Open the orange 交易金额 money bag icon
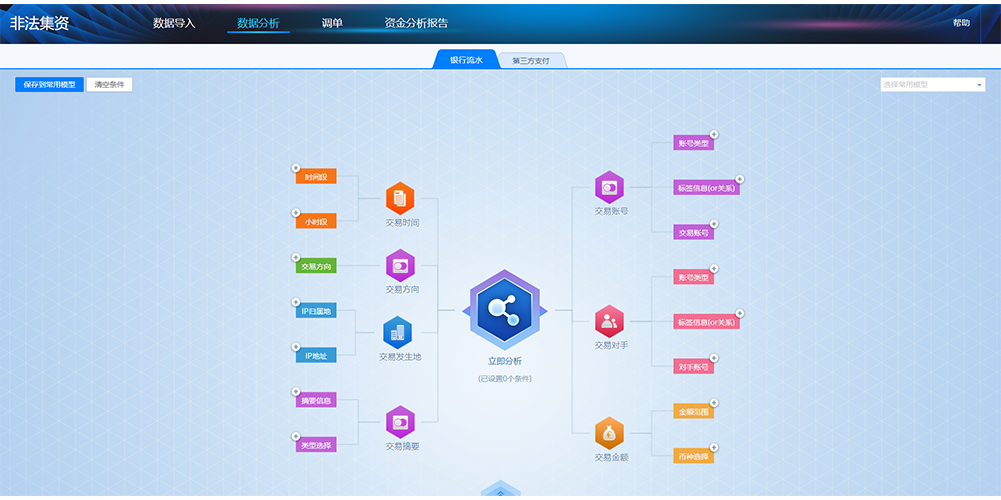 pyautogui.click(x=609, y=433)
